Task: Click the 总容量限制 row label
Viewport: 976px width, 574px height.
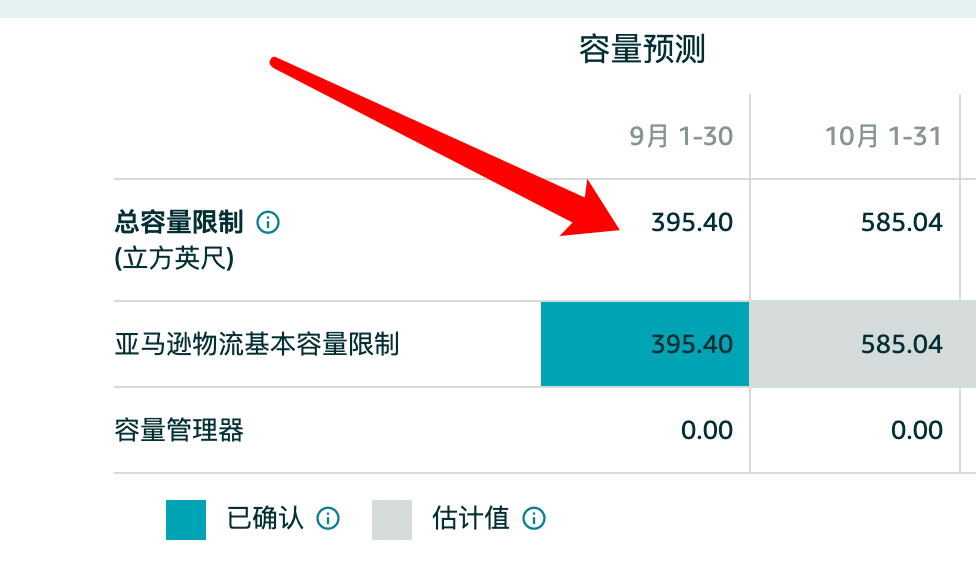Action: coord(179,222)
